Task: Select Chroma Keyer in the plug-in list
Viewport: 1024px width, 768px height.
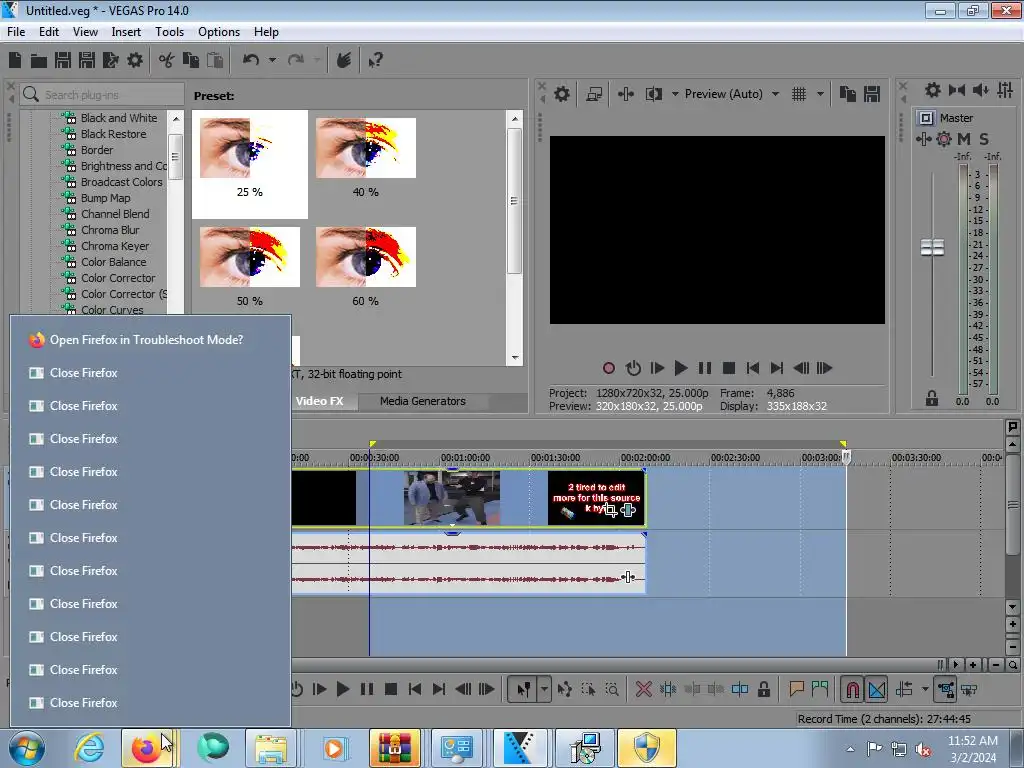Action: [x=115, y=246]
